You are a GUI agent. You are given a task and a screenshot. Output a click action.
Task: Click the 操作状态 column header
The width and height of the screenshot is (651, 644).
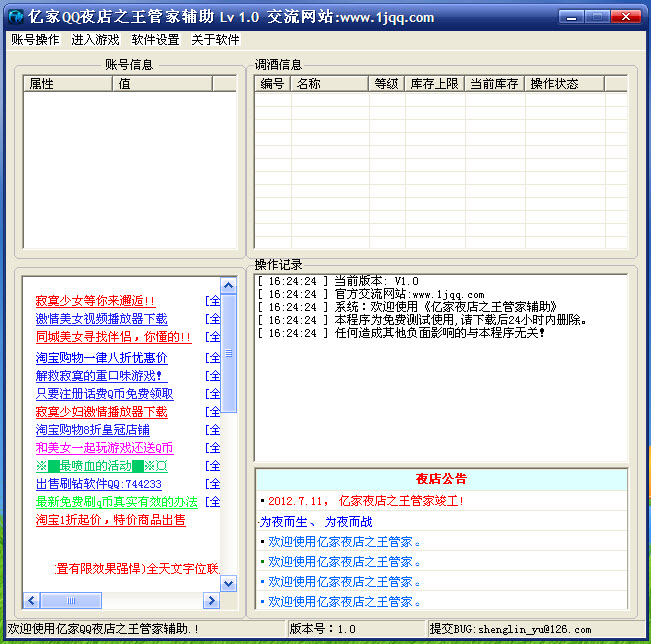click(x=565, y=83)
